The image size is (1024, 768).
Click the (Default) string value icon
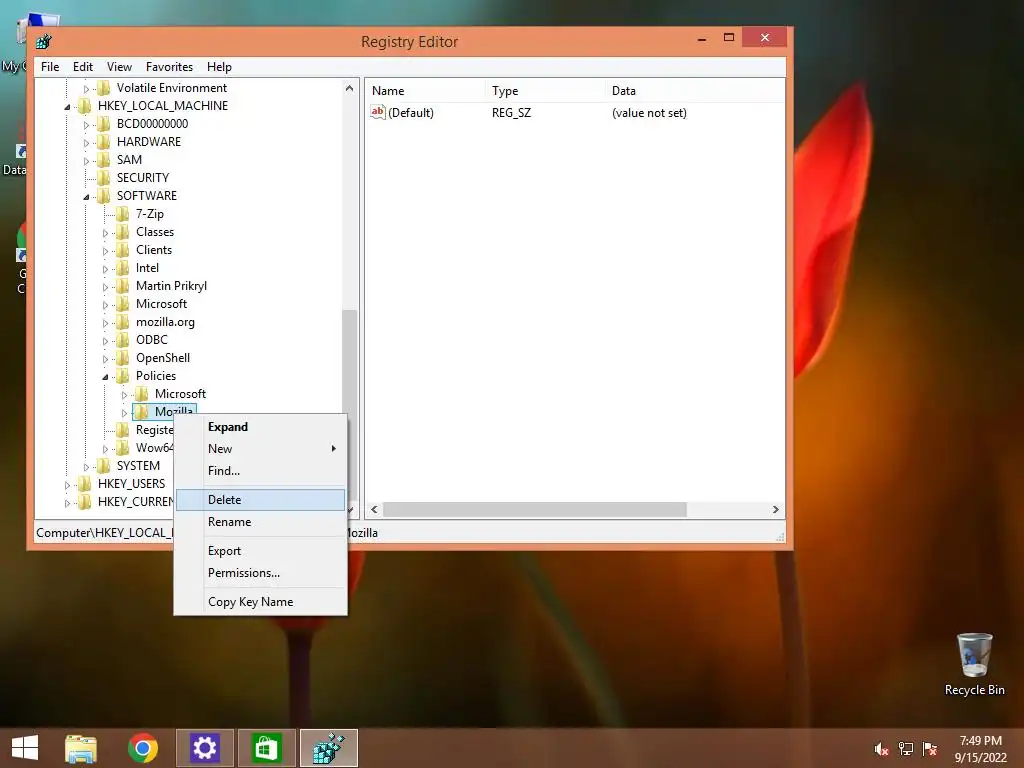377,112
